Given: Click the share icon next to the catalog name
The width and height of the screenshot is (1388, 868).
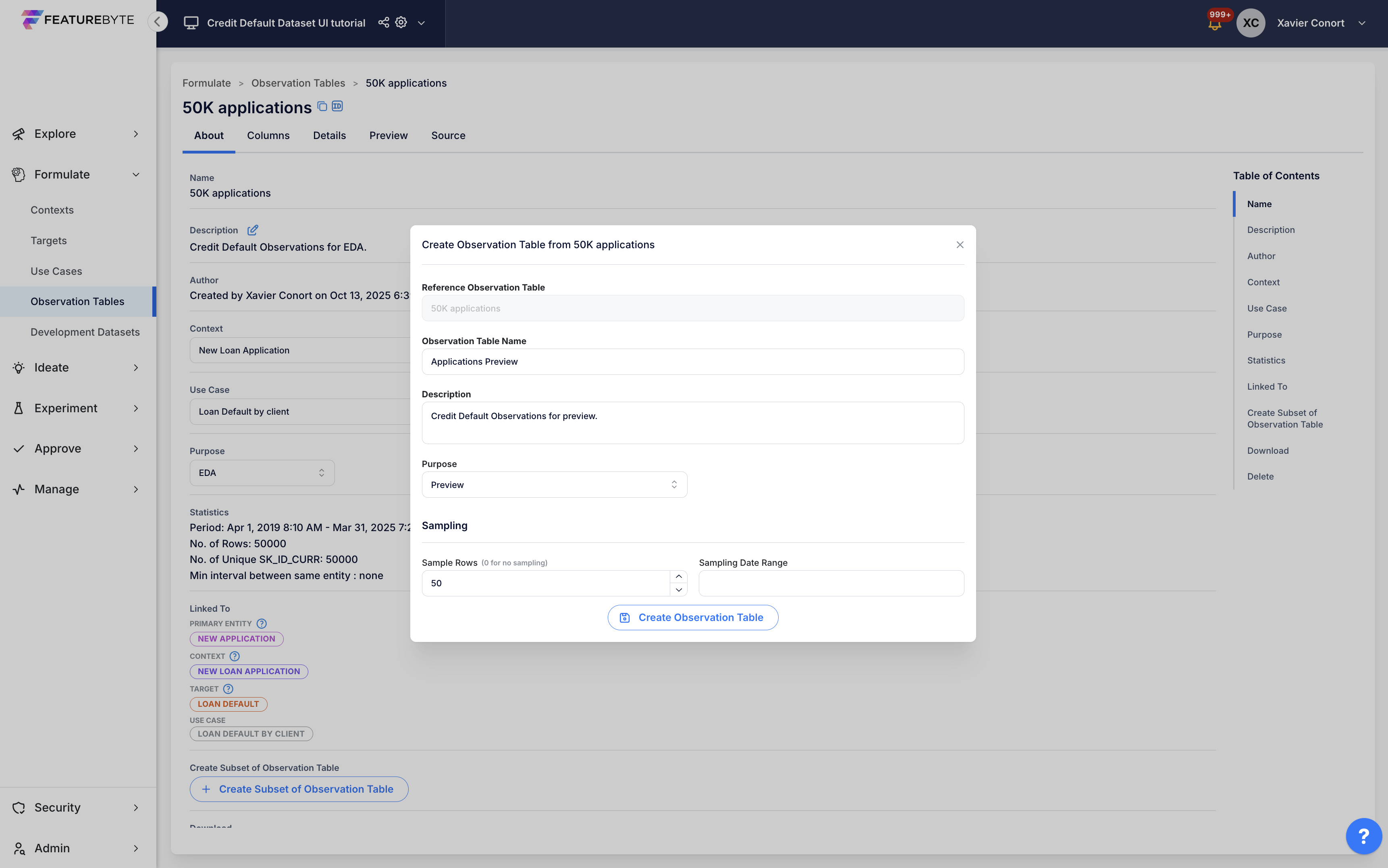Looking at the screenshot, I should [x=383, y=23].
